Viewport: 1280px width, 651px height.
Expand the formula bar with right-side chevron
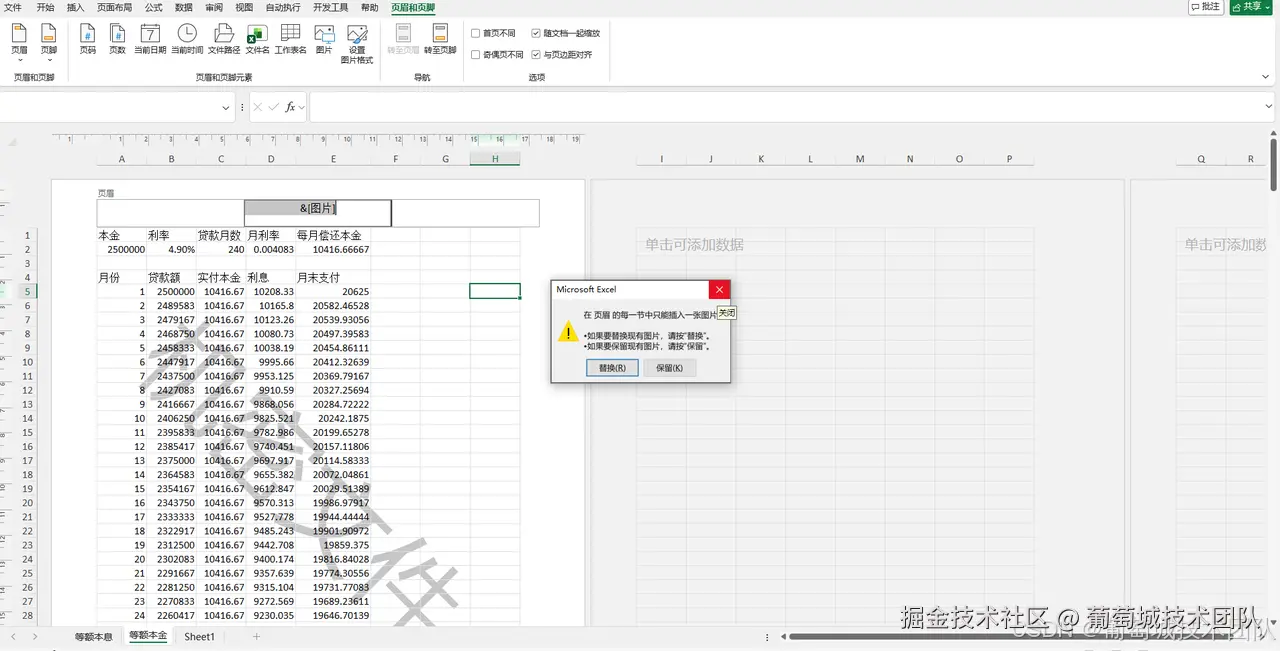tap(1267, 106)
